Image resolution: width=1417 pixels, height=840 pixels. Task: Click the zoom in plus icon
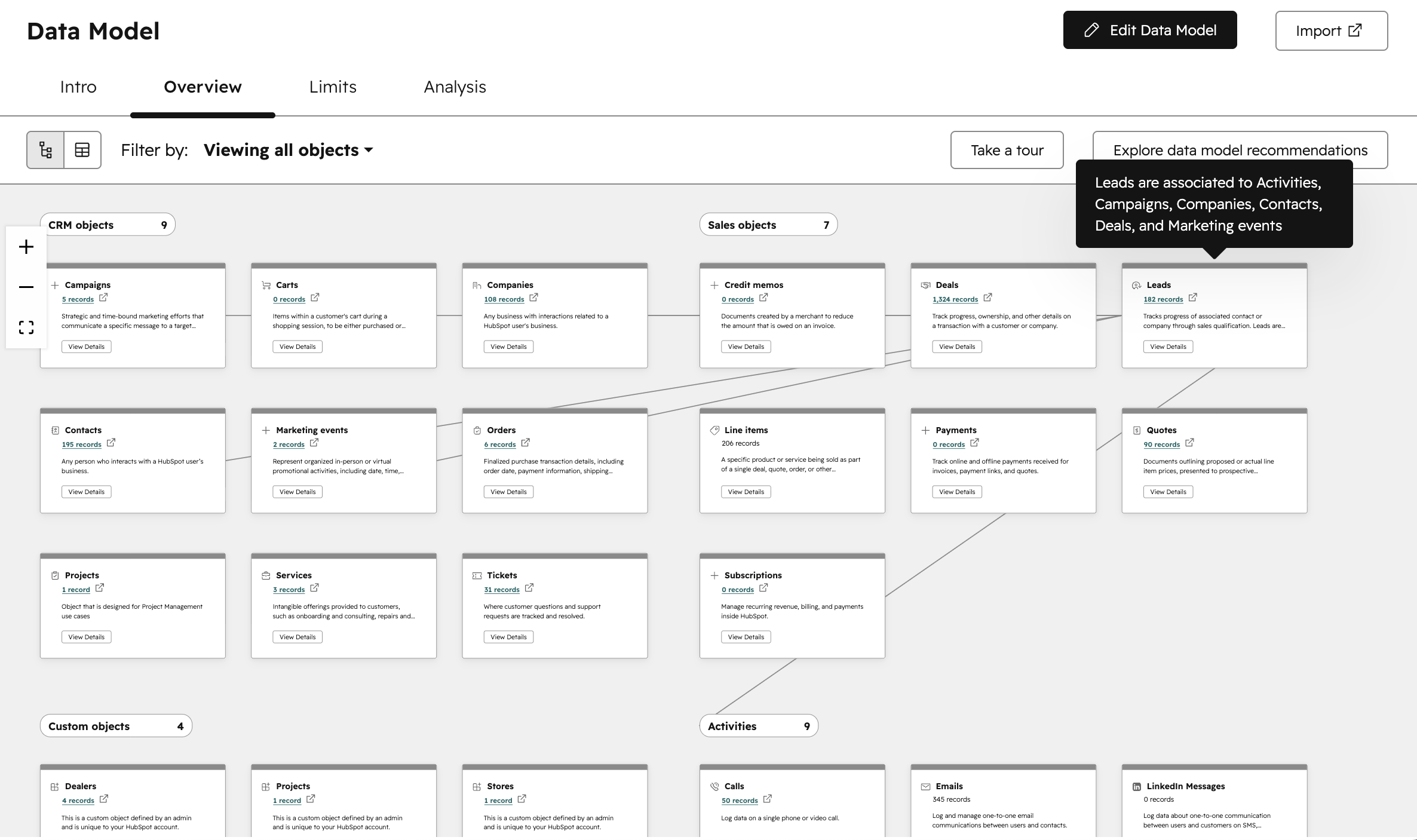[x=26, y=247]
